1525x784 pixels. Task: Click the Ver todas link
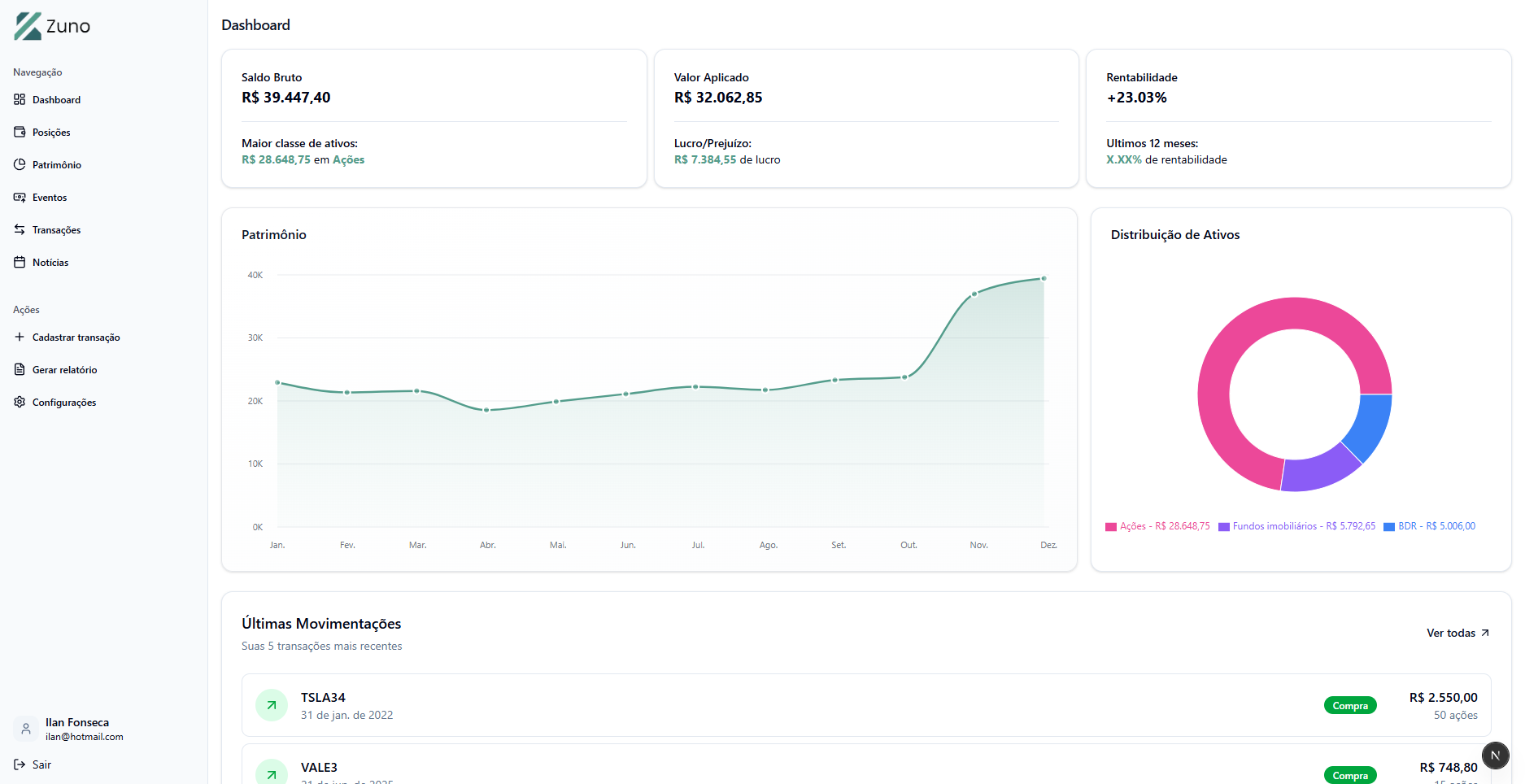coord(1456,633)
